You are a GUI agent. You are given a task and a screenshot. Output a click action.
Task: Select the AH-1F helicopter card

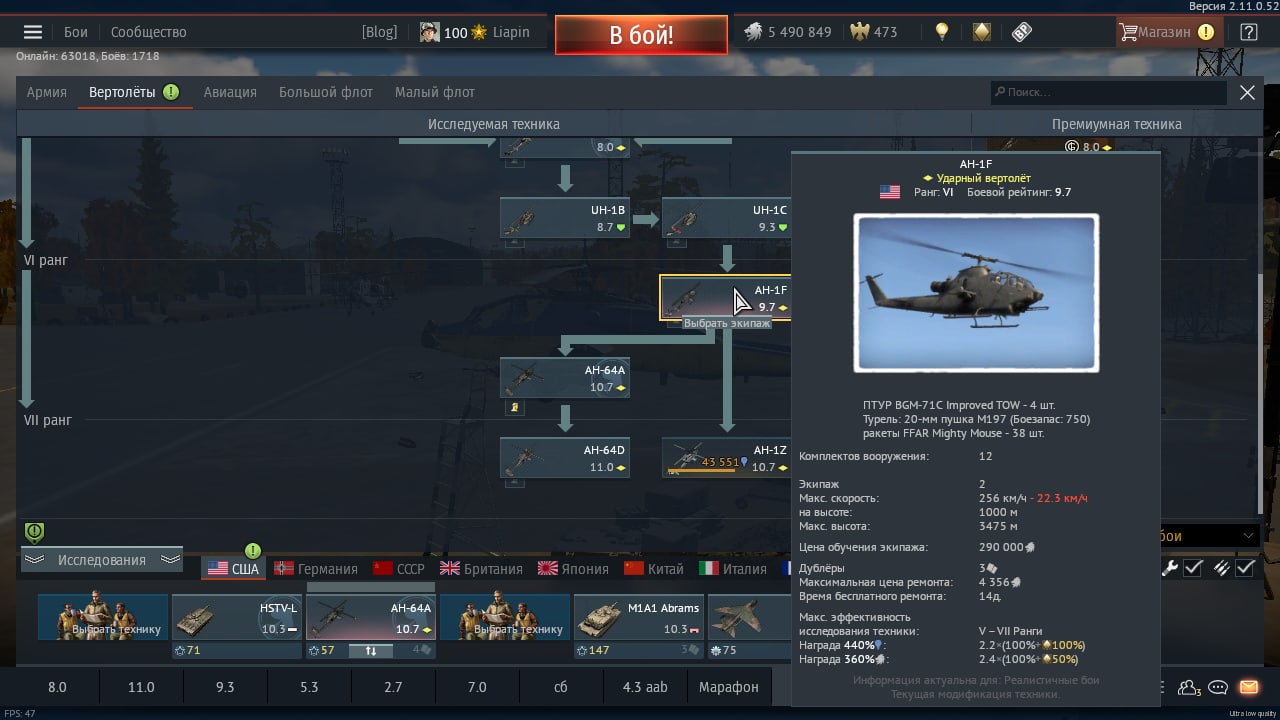[x=726, y=298]
